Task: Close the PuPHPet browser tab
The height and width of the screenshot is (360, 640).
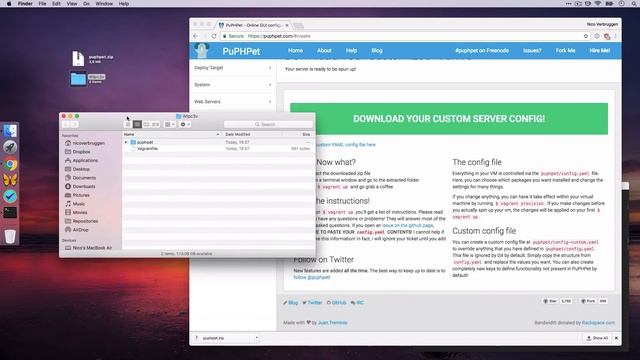Action: coord(287,25)
